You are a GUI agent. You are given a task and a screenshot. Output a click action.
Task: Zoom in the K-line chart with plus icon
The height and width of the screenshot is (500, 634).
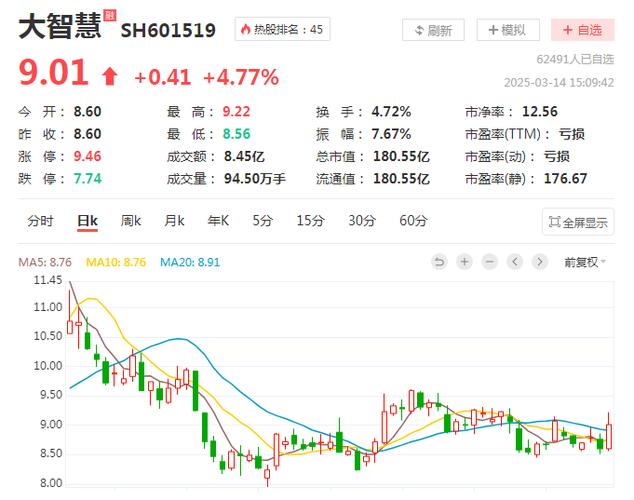point(464,262)
